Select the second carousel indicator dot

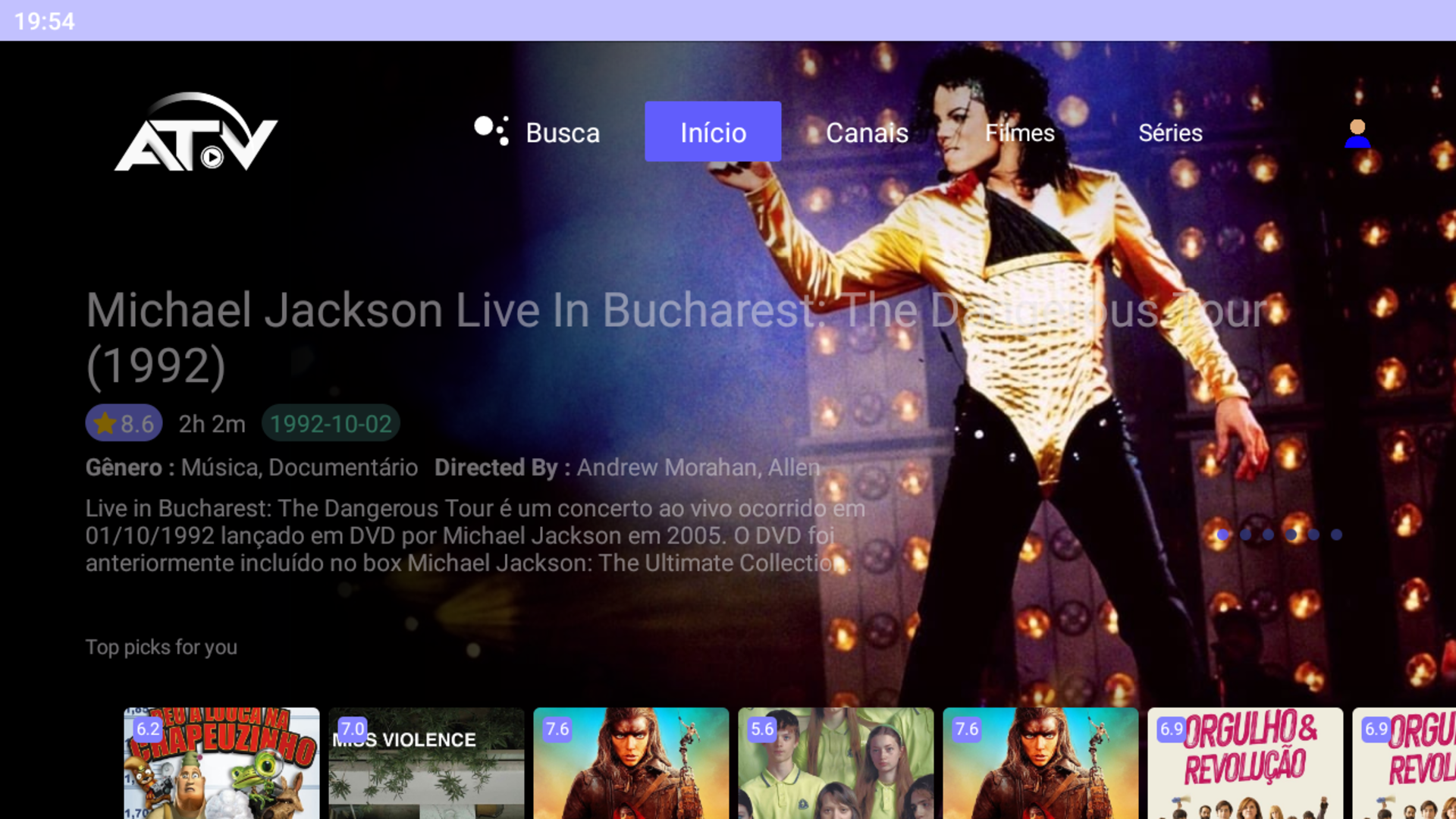1245,535
